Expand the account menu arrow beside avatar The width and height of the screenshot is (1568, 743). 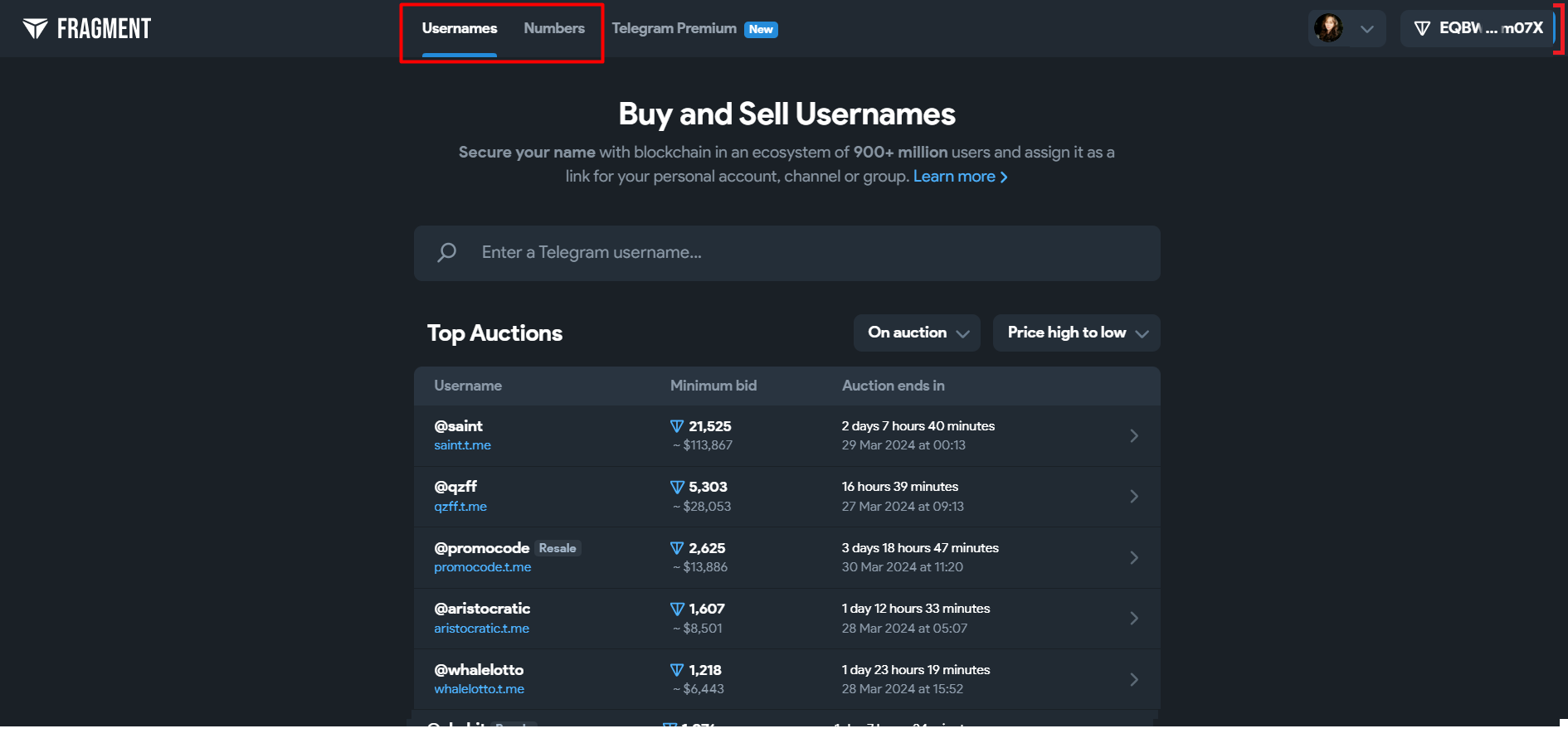pos(1367,29)
